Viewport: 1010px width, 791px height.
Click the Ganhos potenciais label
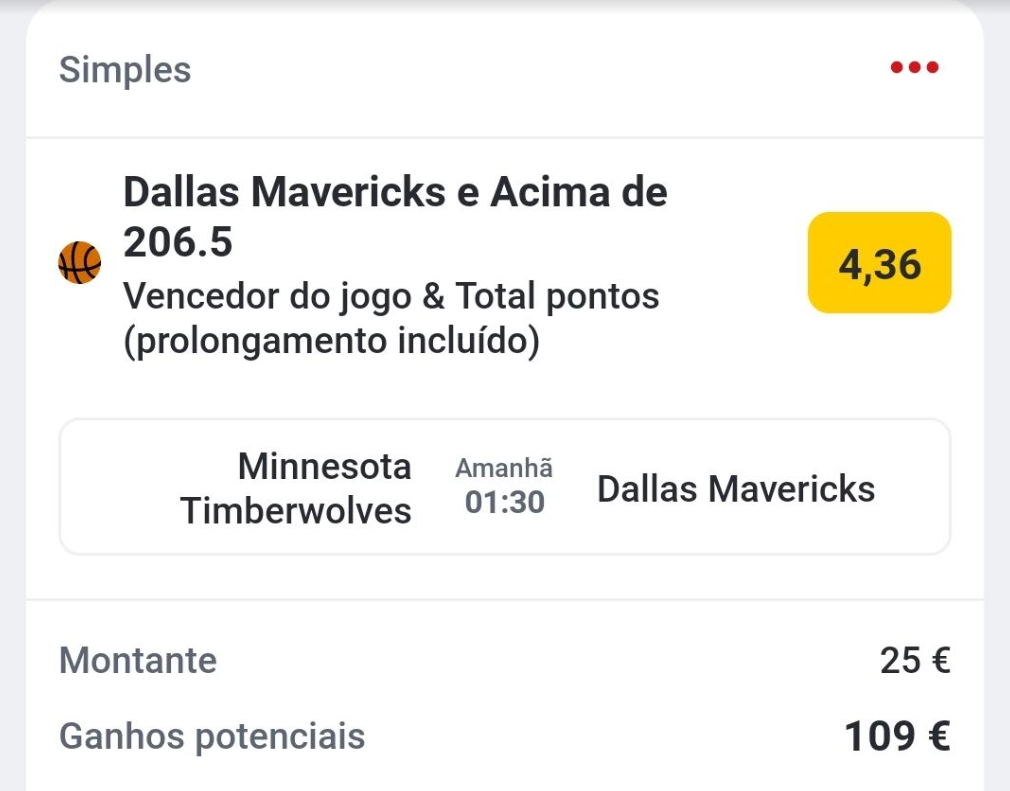(212, 737)
